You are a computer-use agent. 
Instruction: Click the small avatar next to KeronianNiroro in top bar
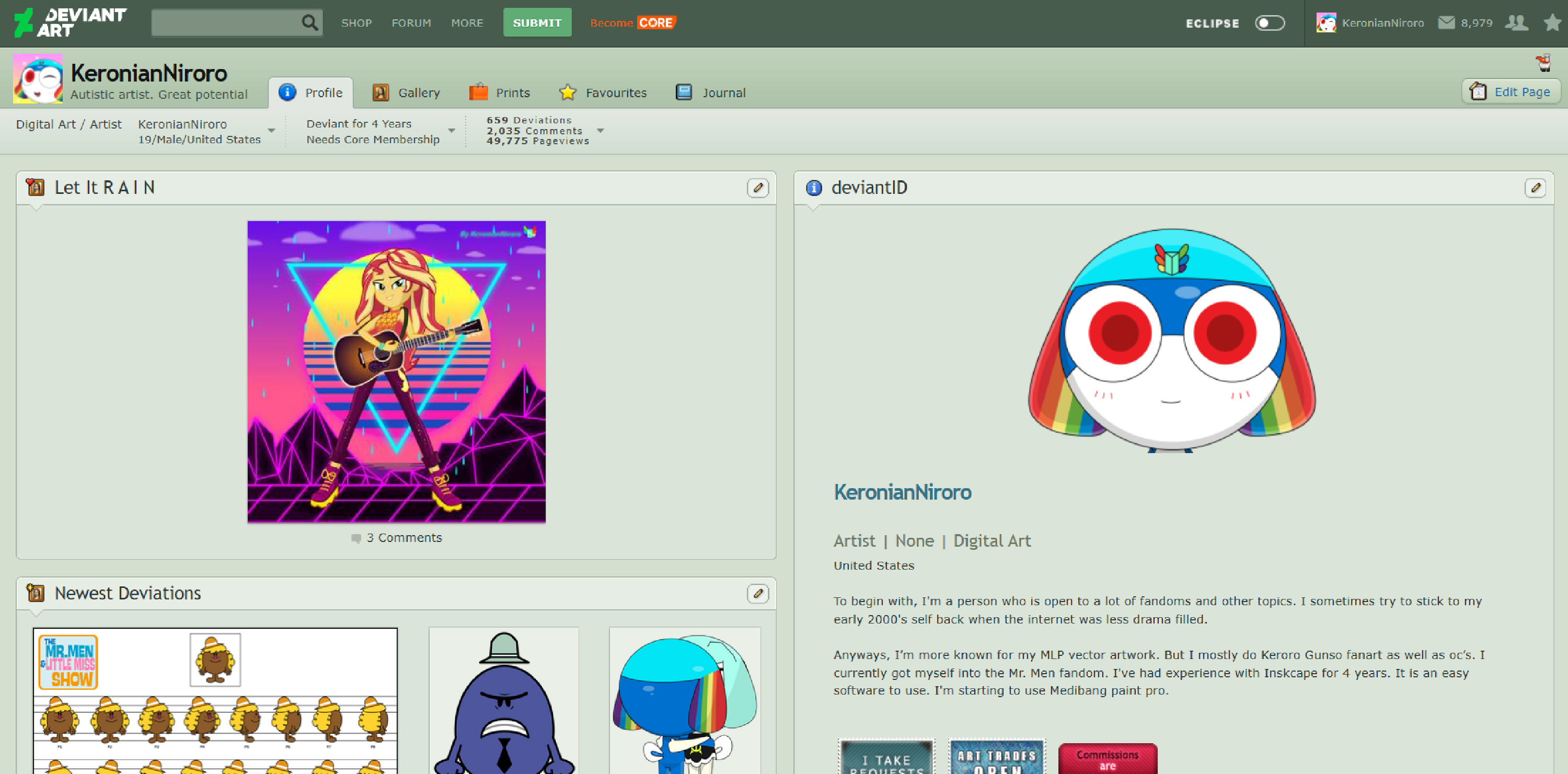click(x=1327, y=23)
